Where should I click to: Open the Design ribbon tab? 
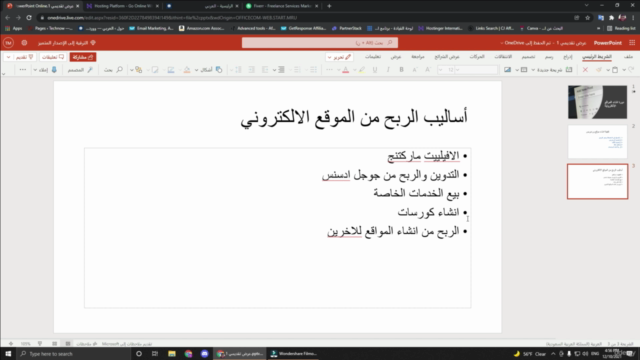tap(528, 57)
